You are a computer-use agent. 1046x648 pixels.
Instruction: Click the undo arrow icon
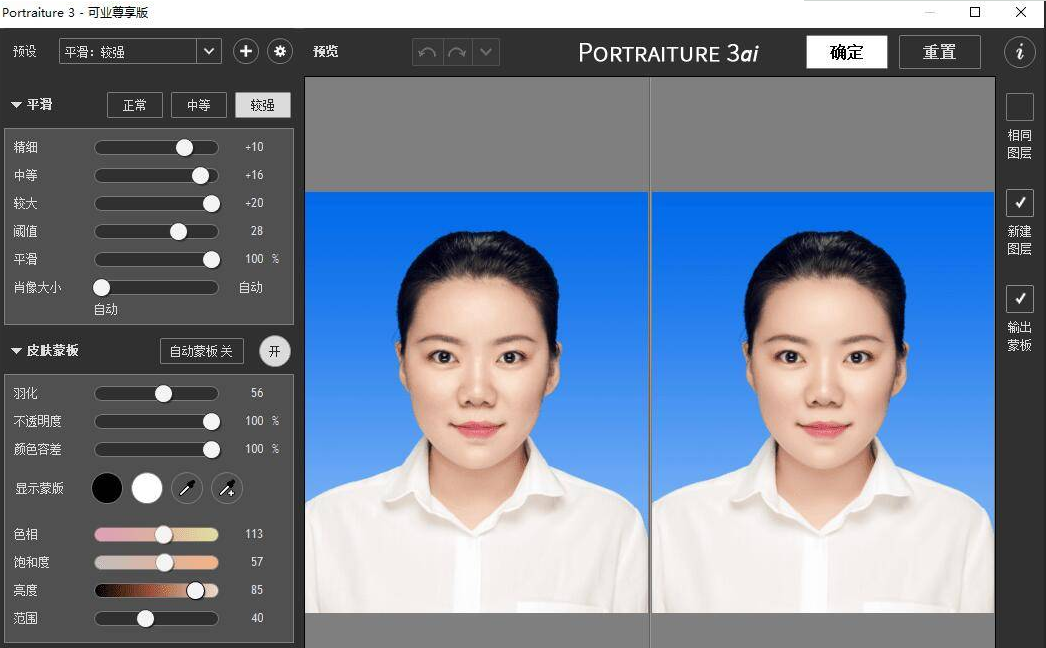click(x=428, y=52)
